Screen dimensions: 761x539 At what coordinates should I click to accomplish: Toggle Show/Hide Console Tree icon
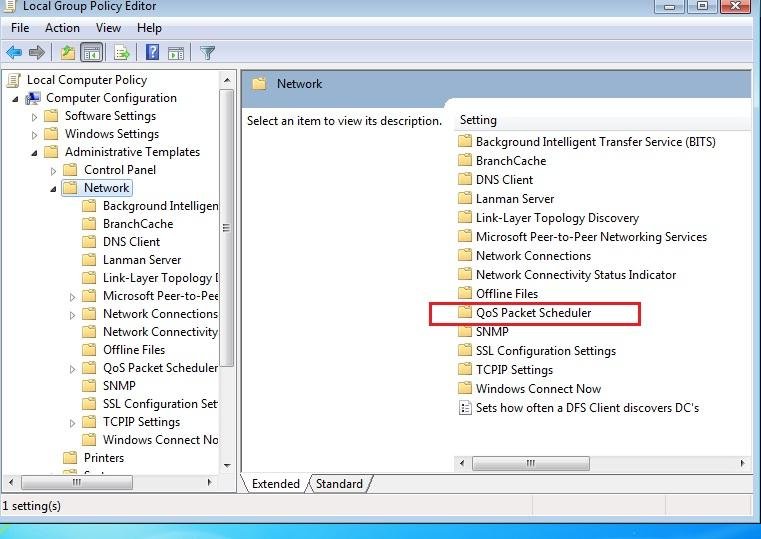coord(92,52)
